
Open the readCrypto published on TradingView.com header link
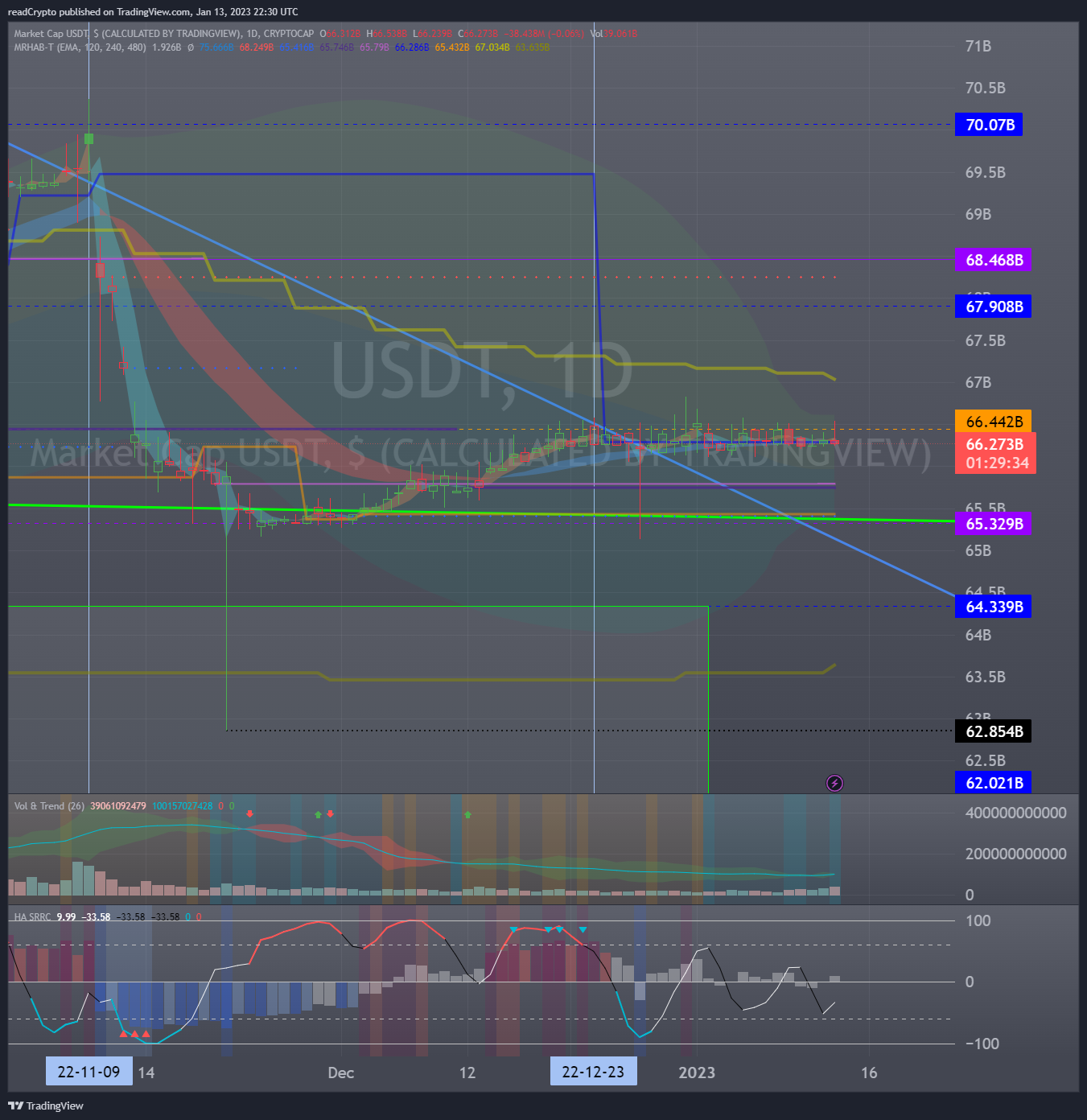pos(153,12)
